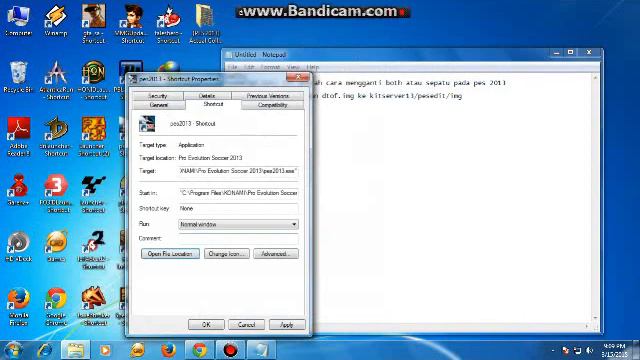
Task: Open the black checkered-flag launcher shortcut
Action: [x=93, y=193]
